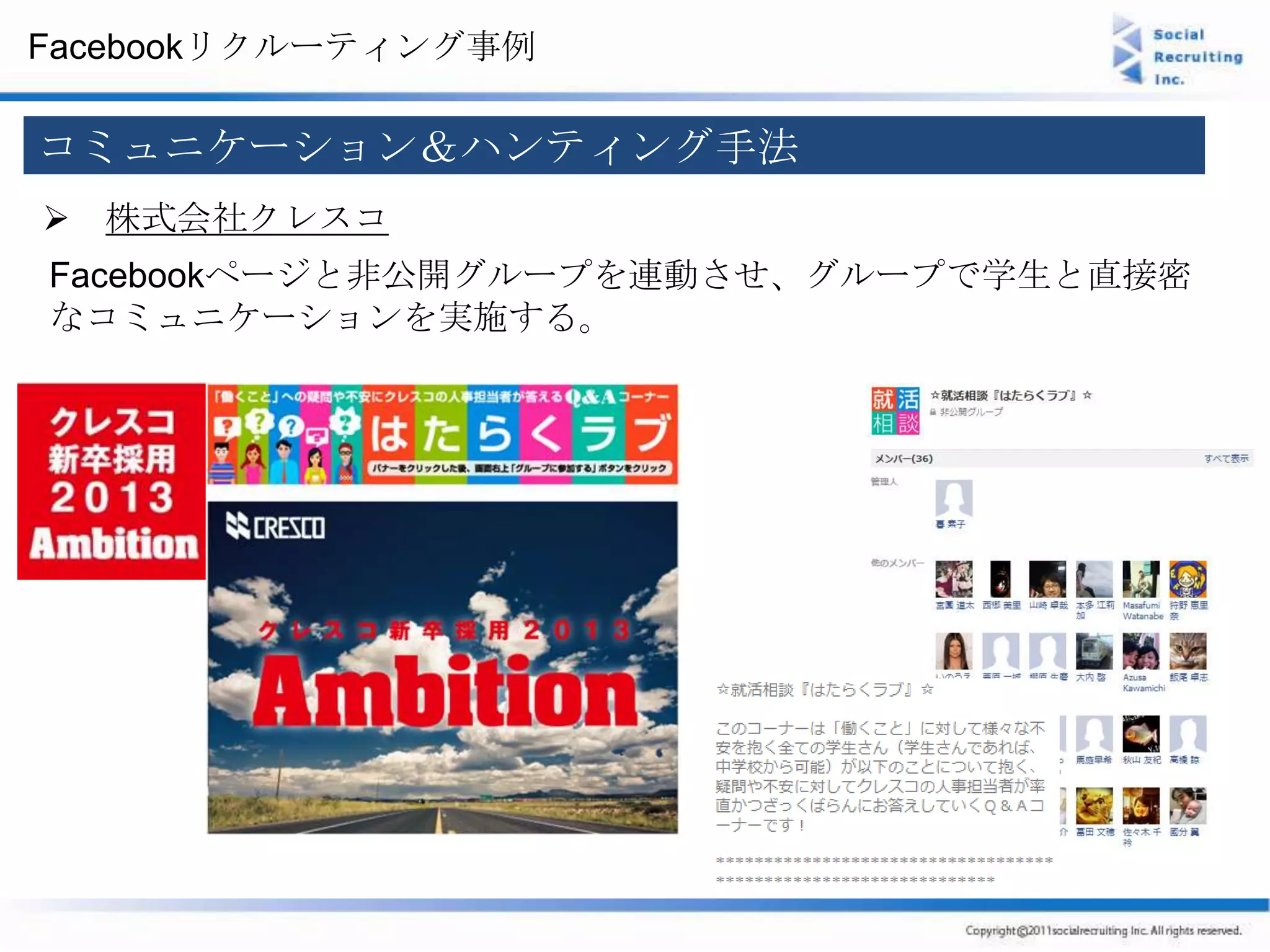Click the name link 山崎 卓哉

[x=1049, y=606]
